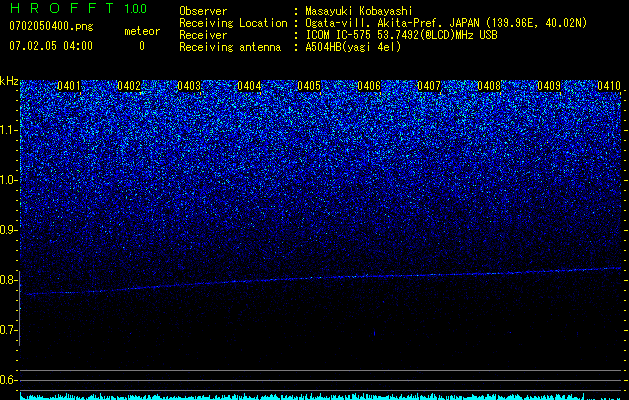The width and height of the screenshot is (629, 400).
Task: Click the Receiving Location field label
Action: point(233,23)
